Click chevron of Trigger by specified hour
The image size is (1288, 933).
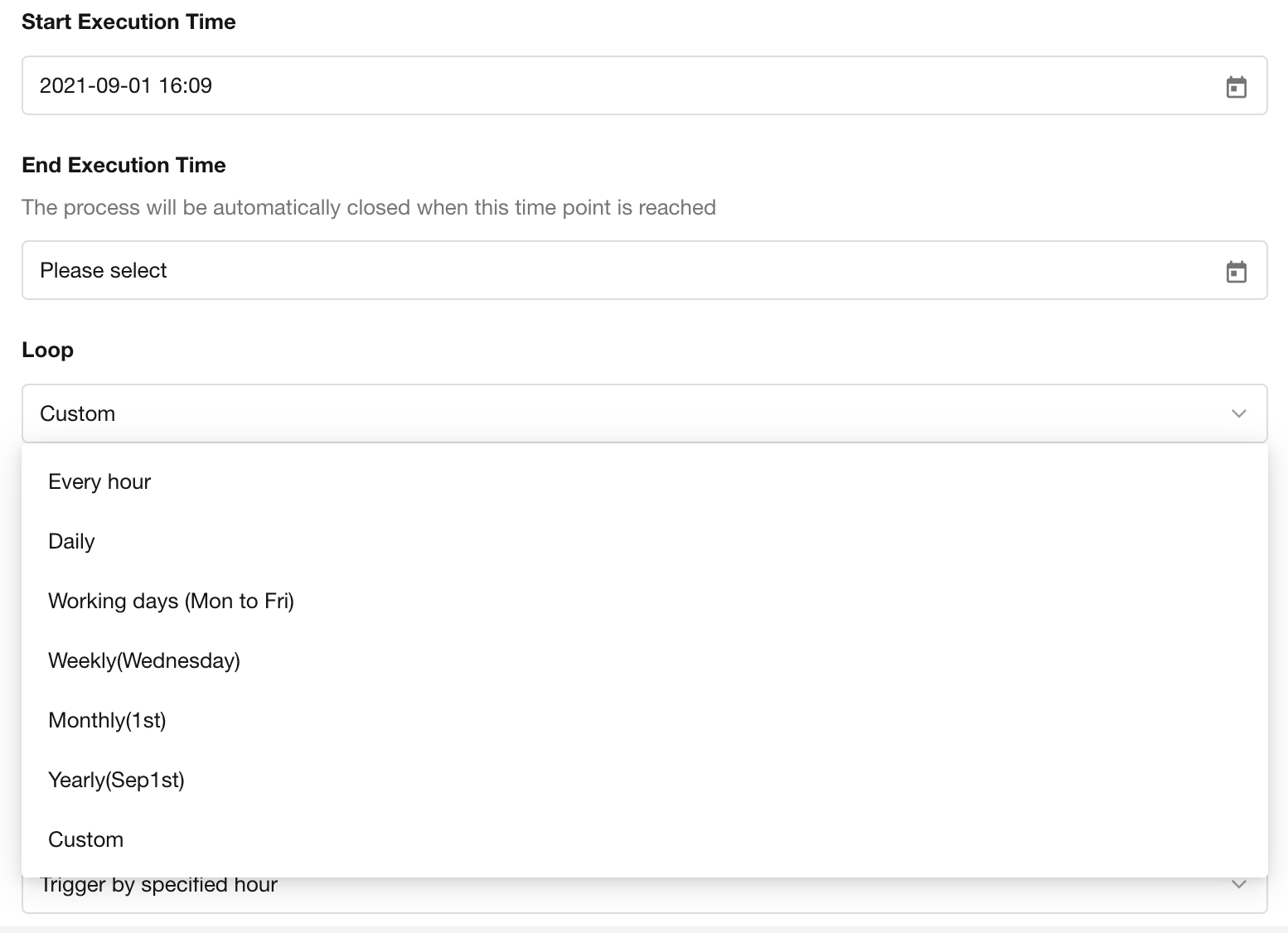pyautogui.click(x=1238, y=885)
